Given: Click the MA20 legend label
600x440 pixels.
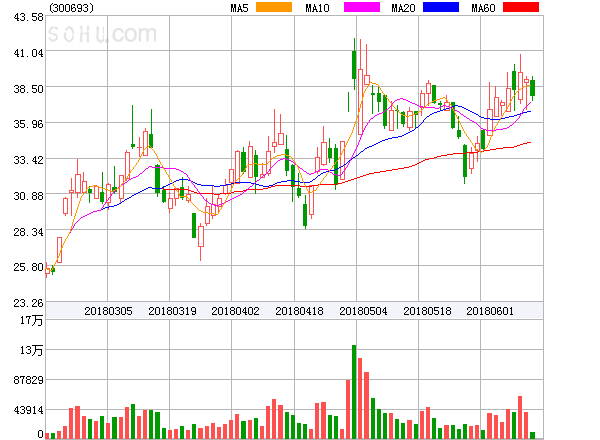Looking at the screenshot, I should 403,8.
